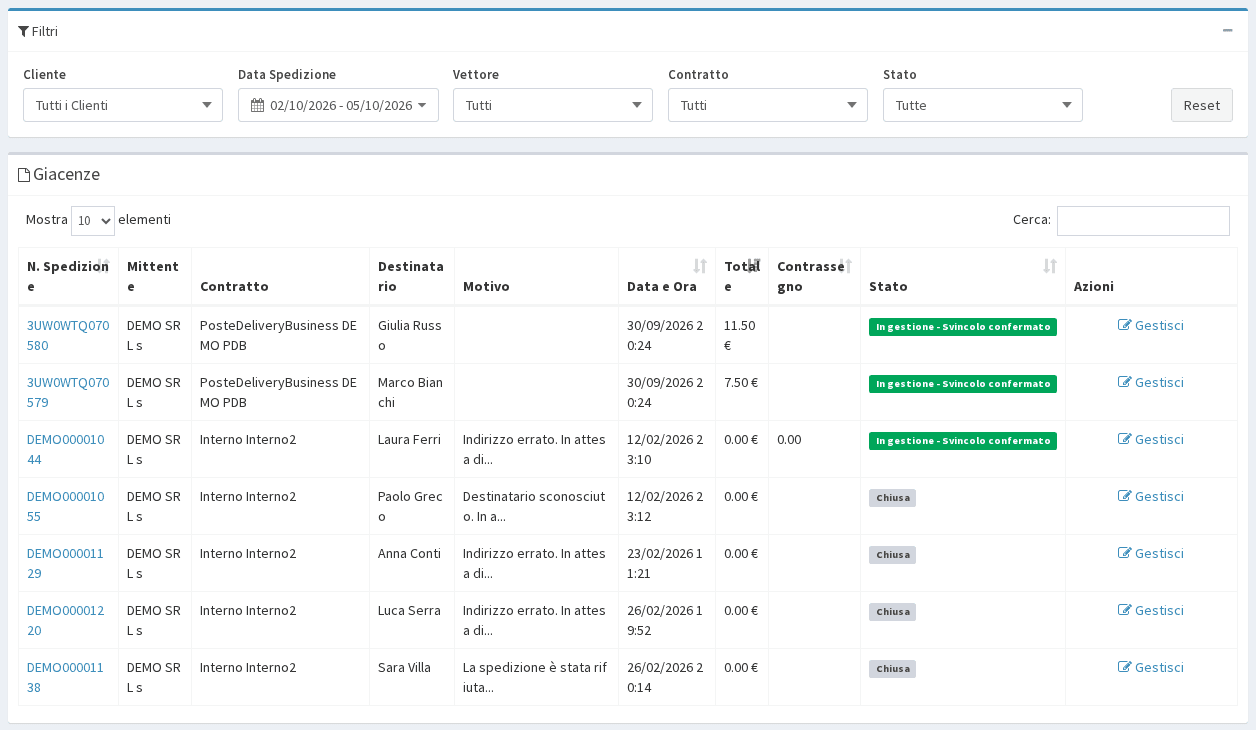
Task: Click Gestisci for Anna Conti's shipment
Action: pyautogui.click(x=1151, y=553)
